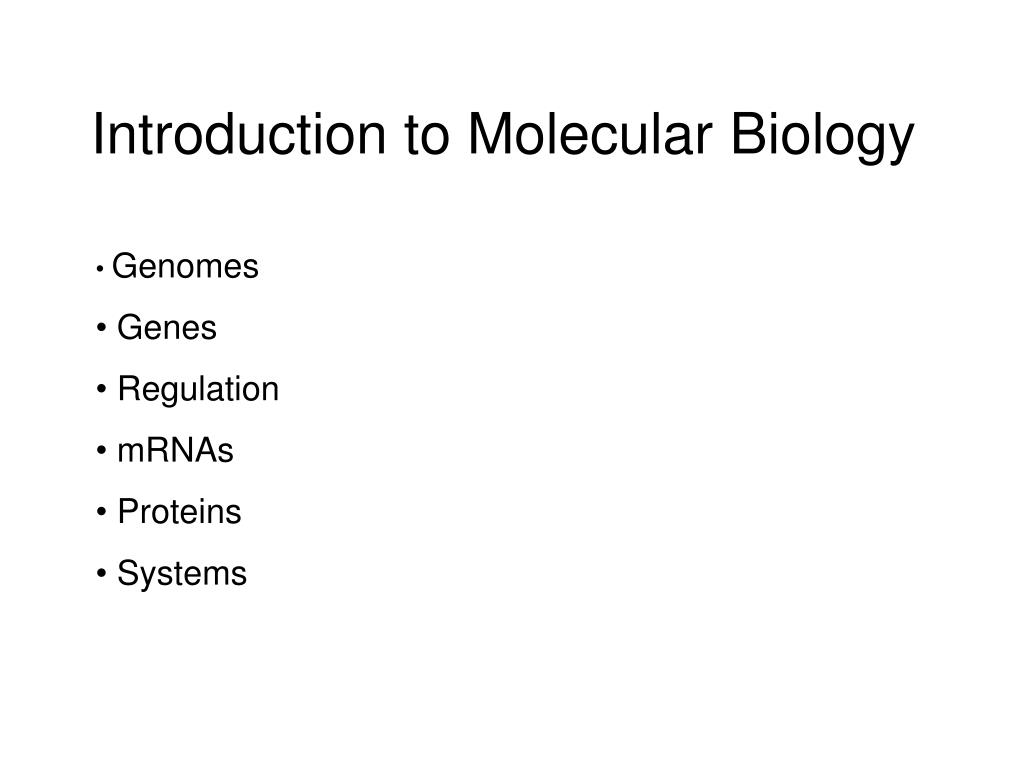Click the bullet dot before Genomes
The width and height of the screenshot is (1024, 768).
pos(99,268)
